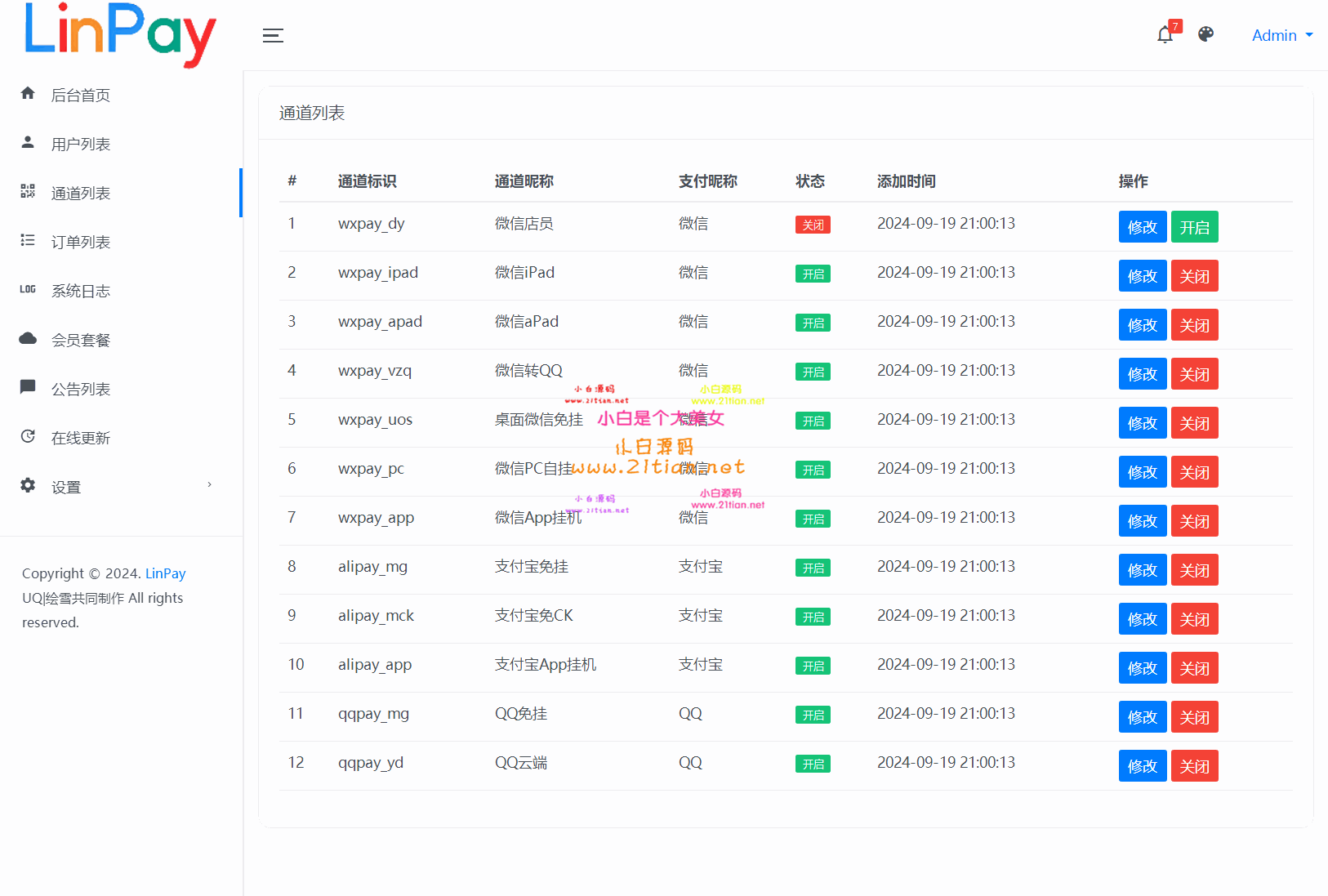This screenshot has height=896, width=1328.
Task: Click 关闭 to disable alipay_mg
Action: (1194, 570)
